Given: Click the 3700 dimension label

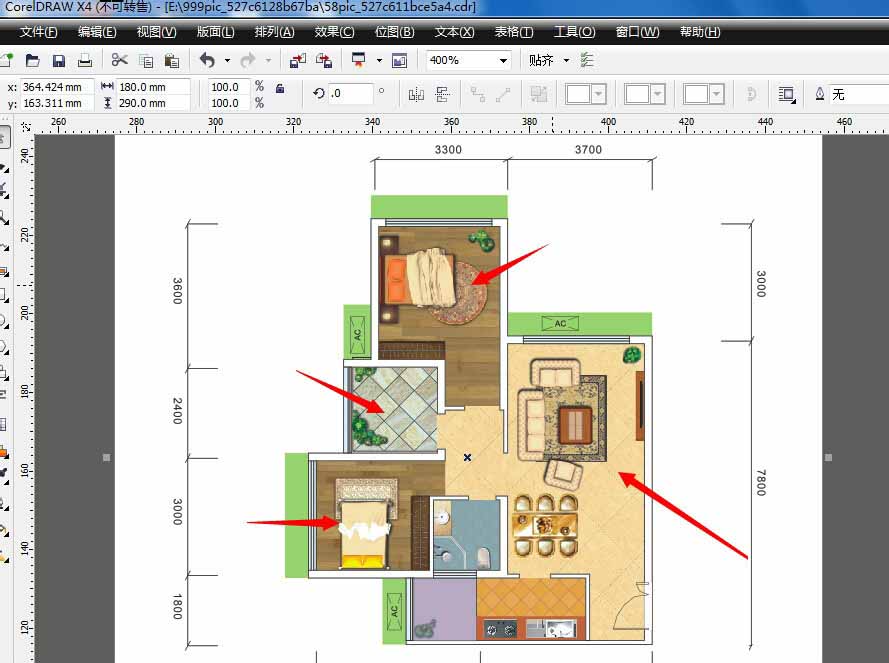Looking at the screenshot, I should point(588,150).
